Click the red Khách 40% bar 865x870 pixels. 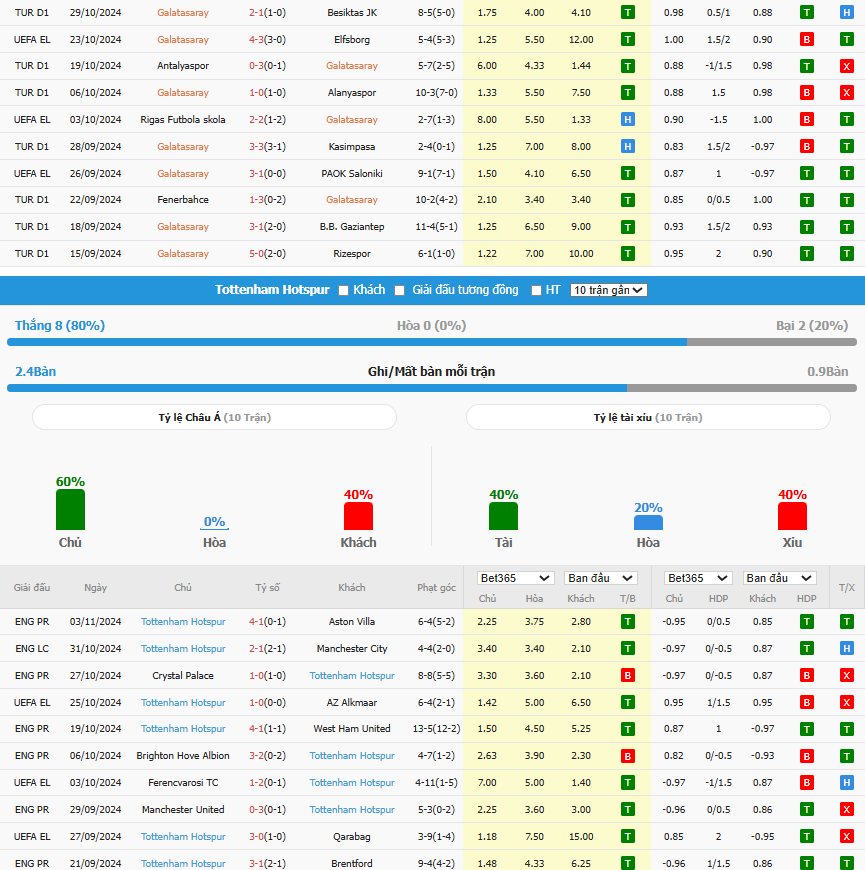[x=358, y=516]
